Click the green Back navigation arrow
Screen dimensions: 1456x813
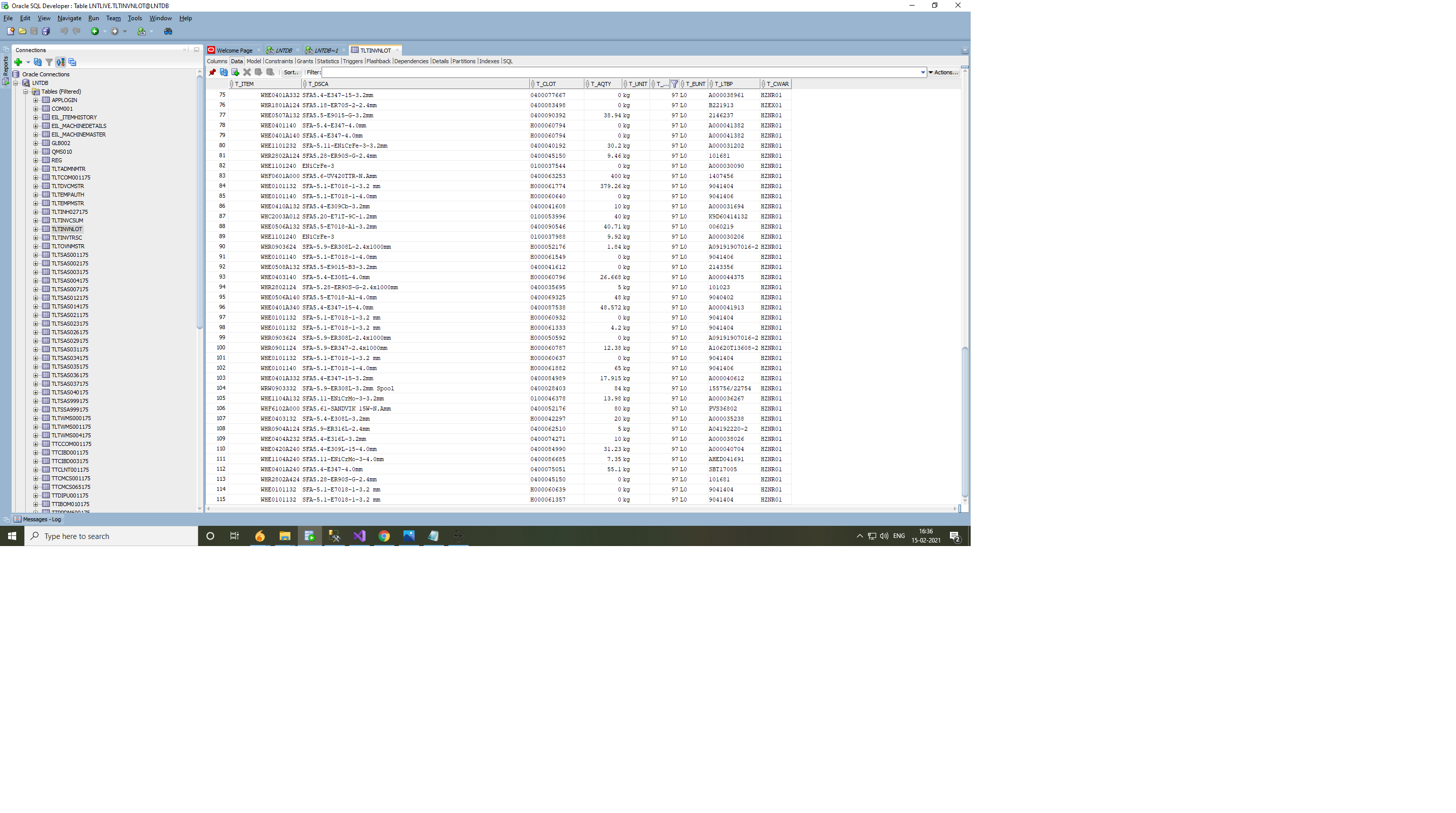pyautogui.click(x=95, y=32)
